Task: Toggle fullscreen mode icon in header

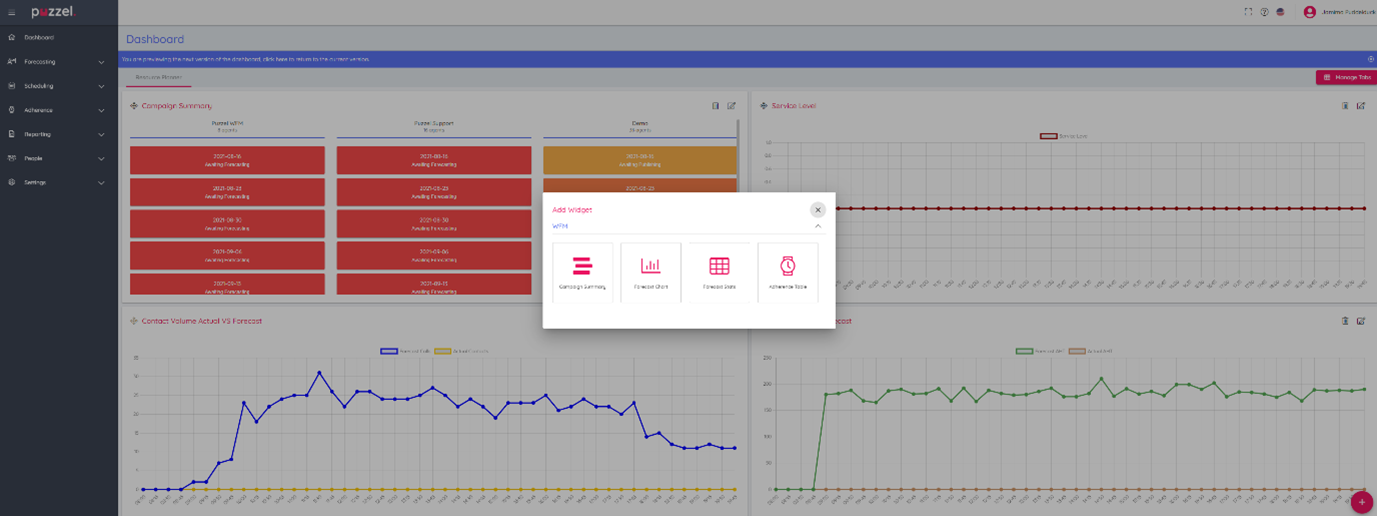Action: (x=1248, y=12)
